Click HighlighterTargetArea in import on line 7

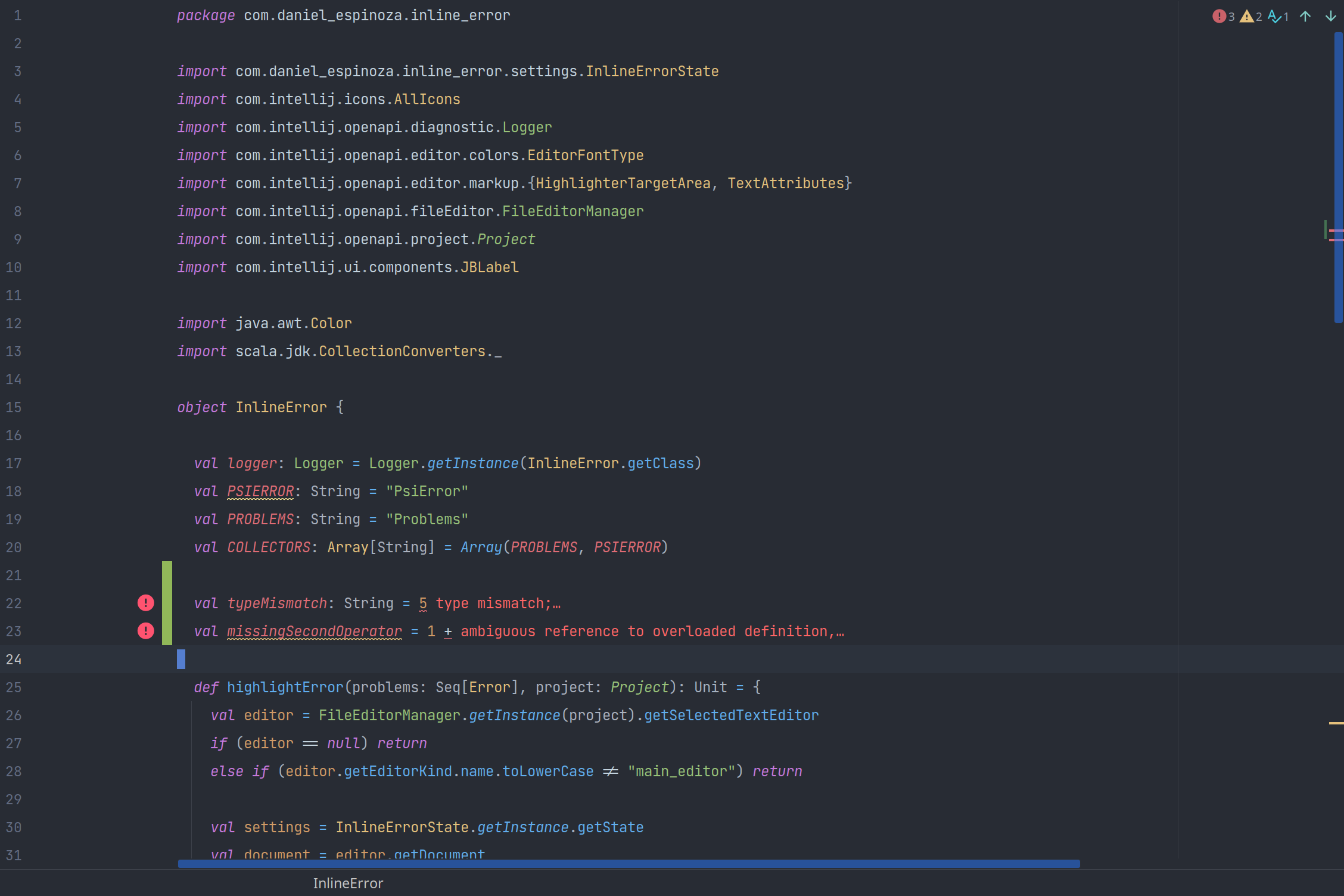pos(623,183)
